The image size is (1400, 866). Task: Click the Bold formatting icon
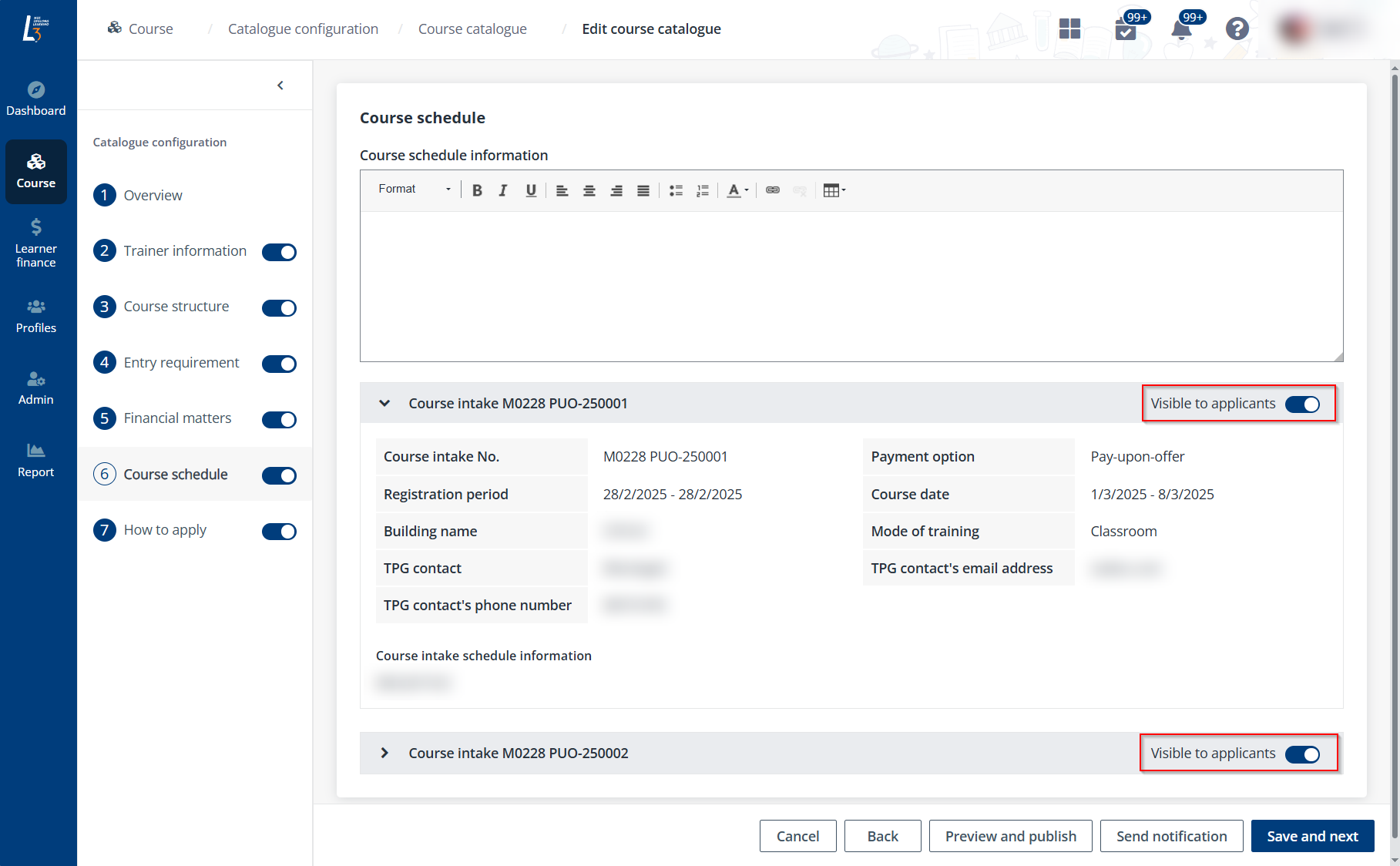coord(477,190)
